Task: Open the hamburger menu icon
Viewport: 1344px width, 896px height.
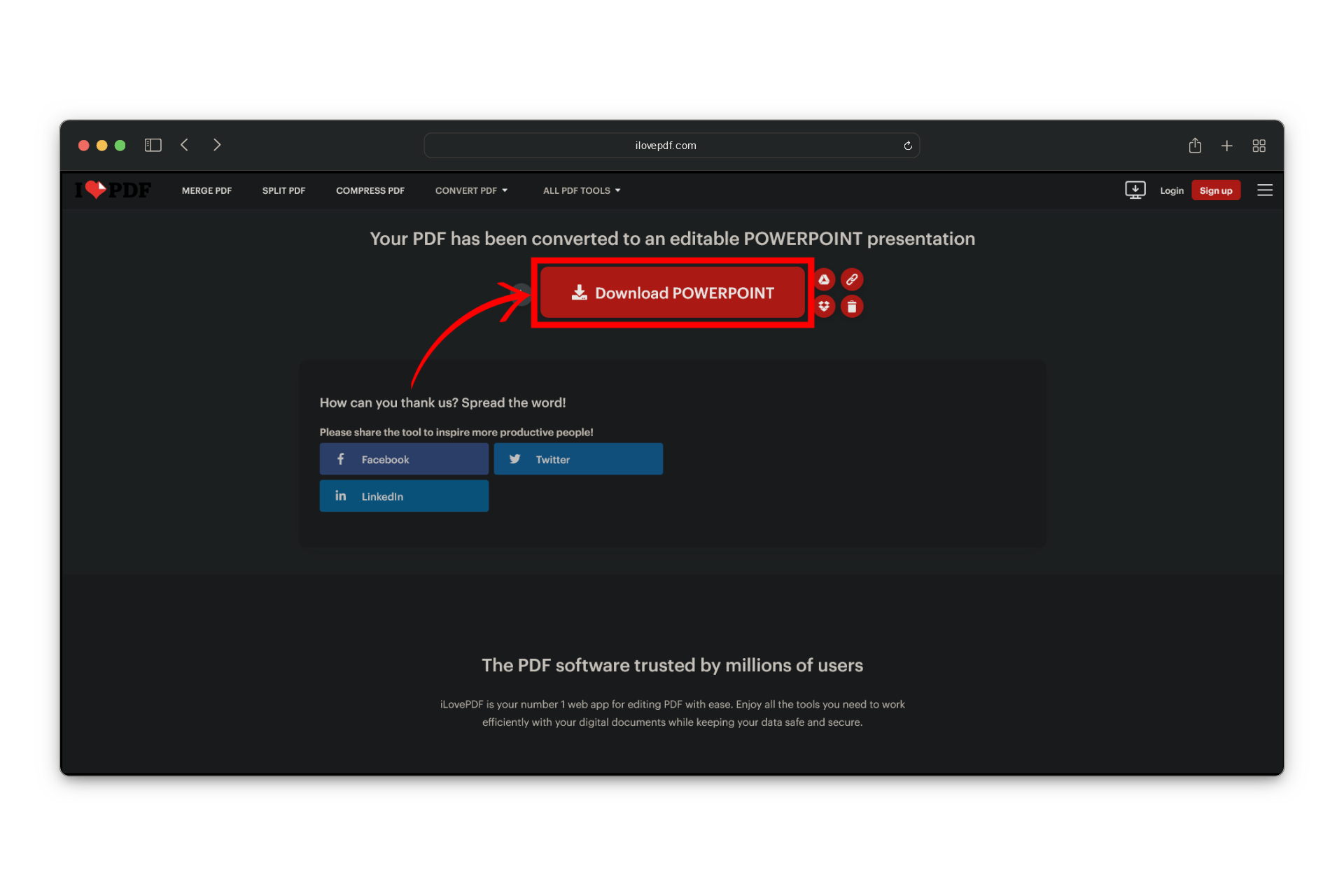Action: [1264, 190]
